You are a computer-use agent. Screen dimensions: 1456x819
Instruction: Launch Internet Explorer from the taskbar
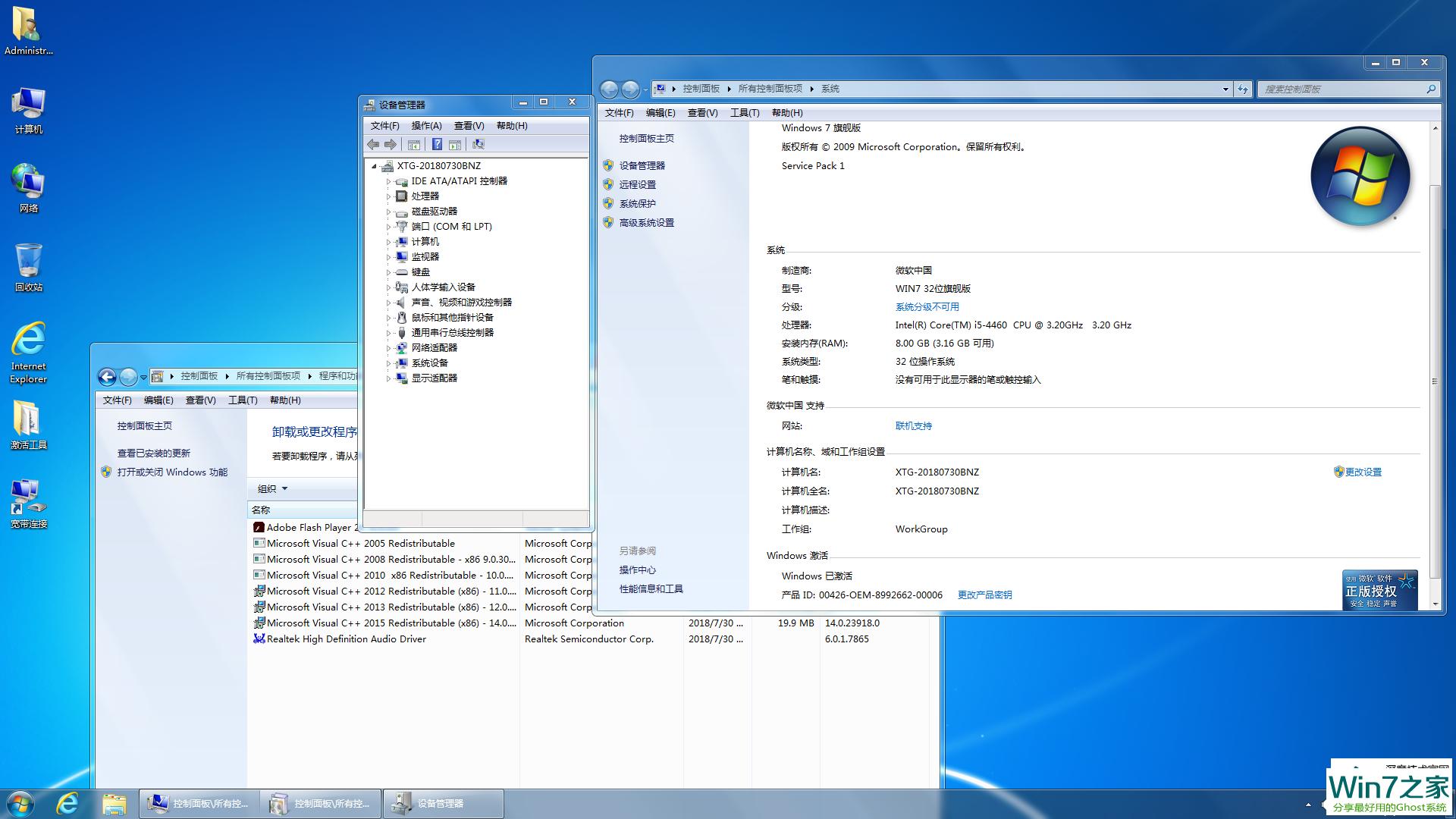click(67, 804)
